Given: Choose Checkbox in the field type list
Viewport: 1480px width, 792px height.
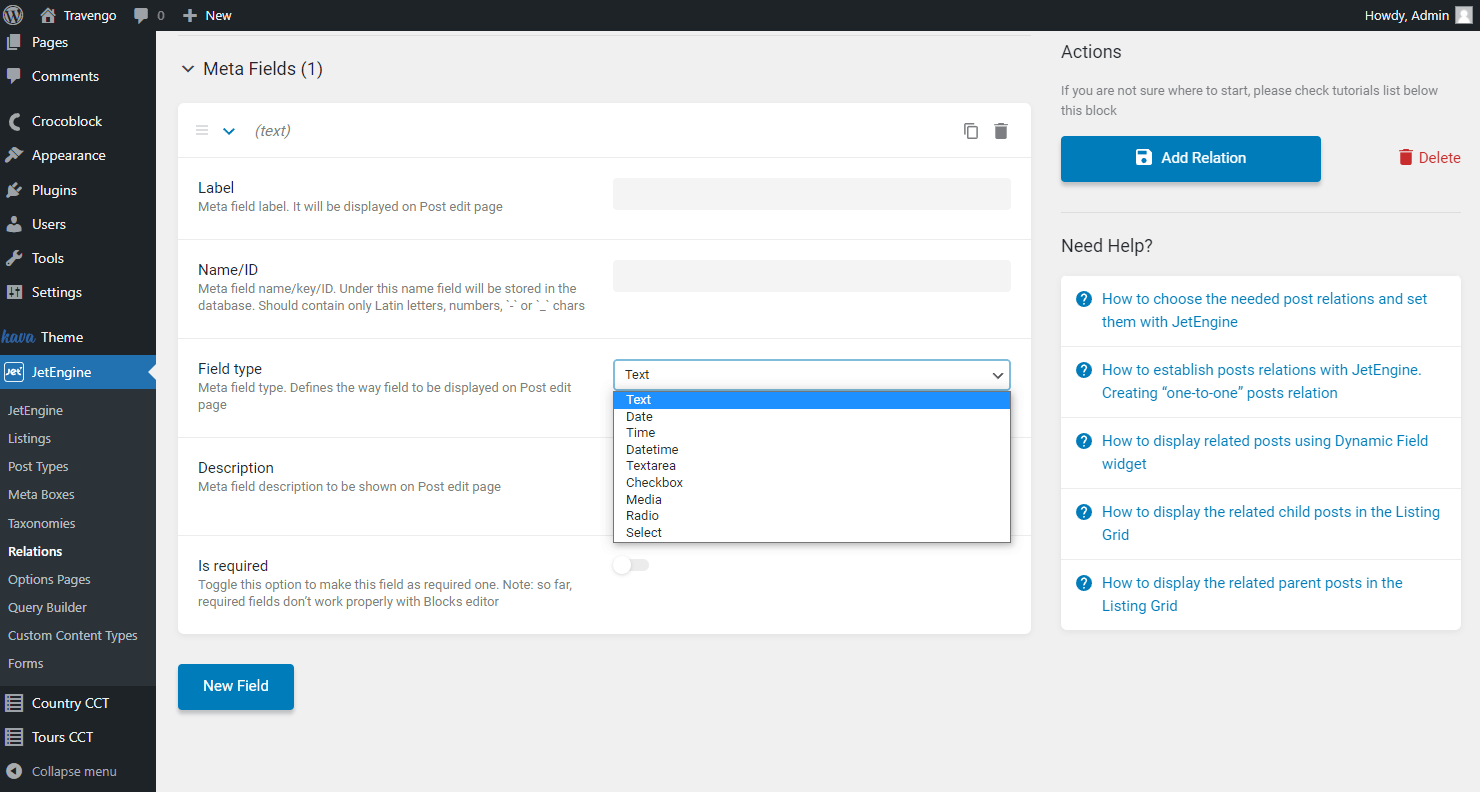Looking at the screenshot, I should pos(812,483).
